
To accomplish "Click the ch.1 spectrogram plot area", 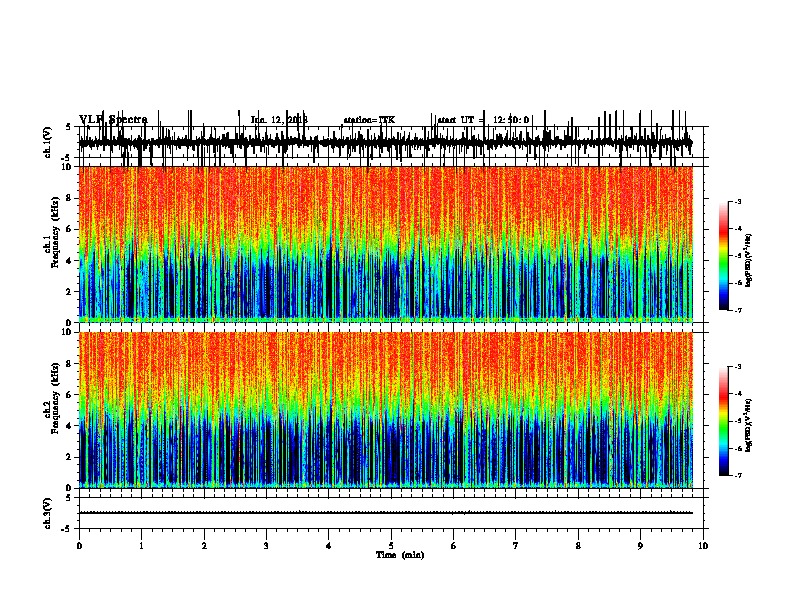I will tap(386, 244).
